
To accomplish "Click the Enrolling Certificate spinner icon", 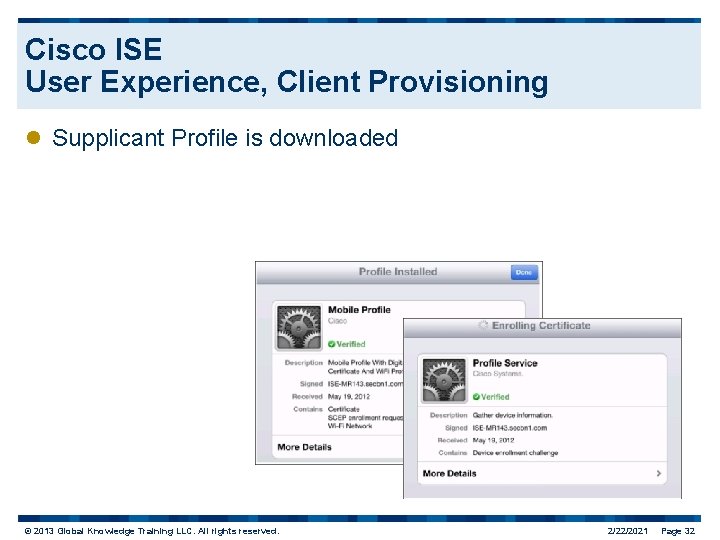I will 483,325.
